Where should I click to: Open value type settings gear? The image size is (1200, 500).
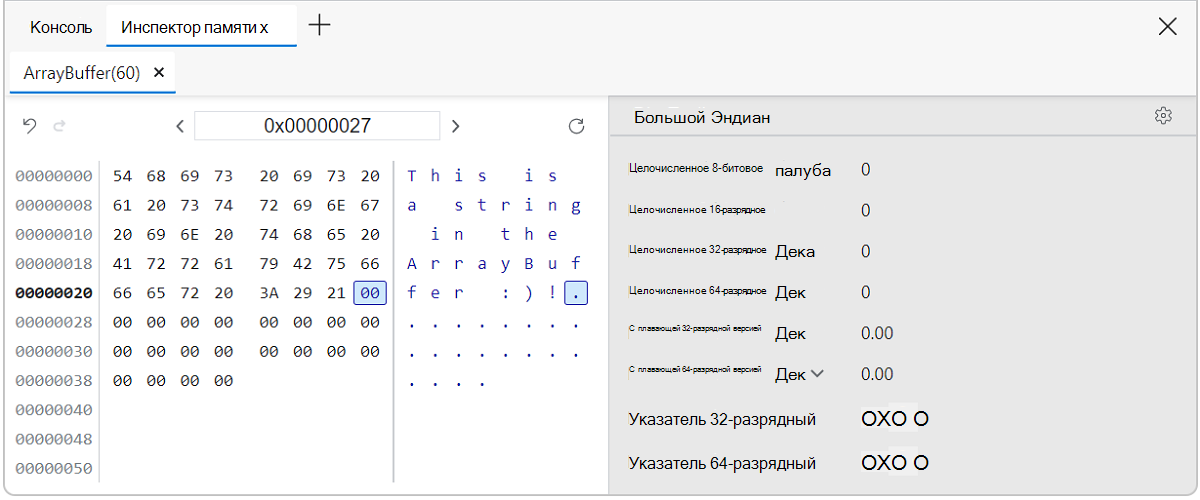click(1163, 116)
